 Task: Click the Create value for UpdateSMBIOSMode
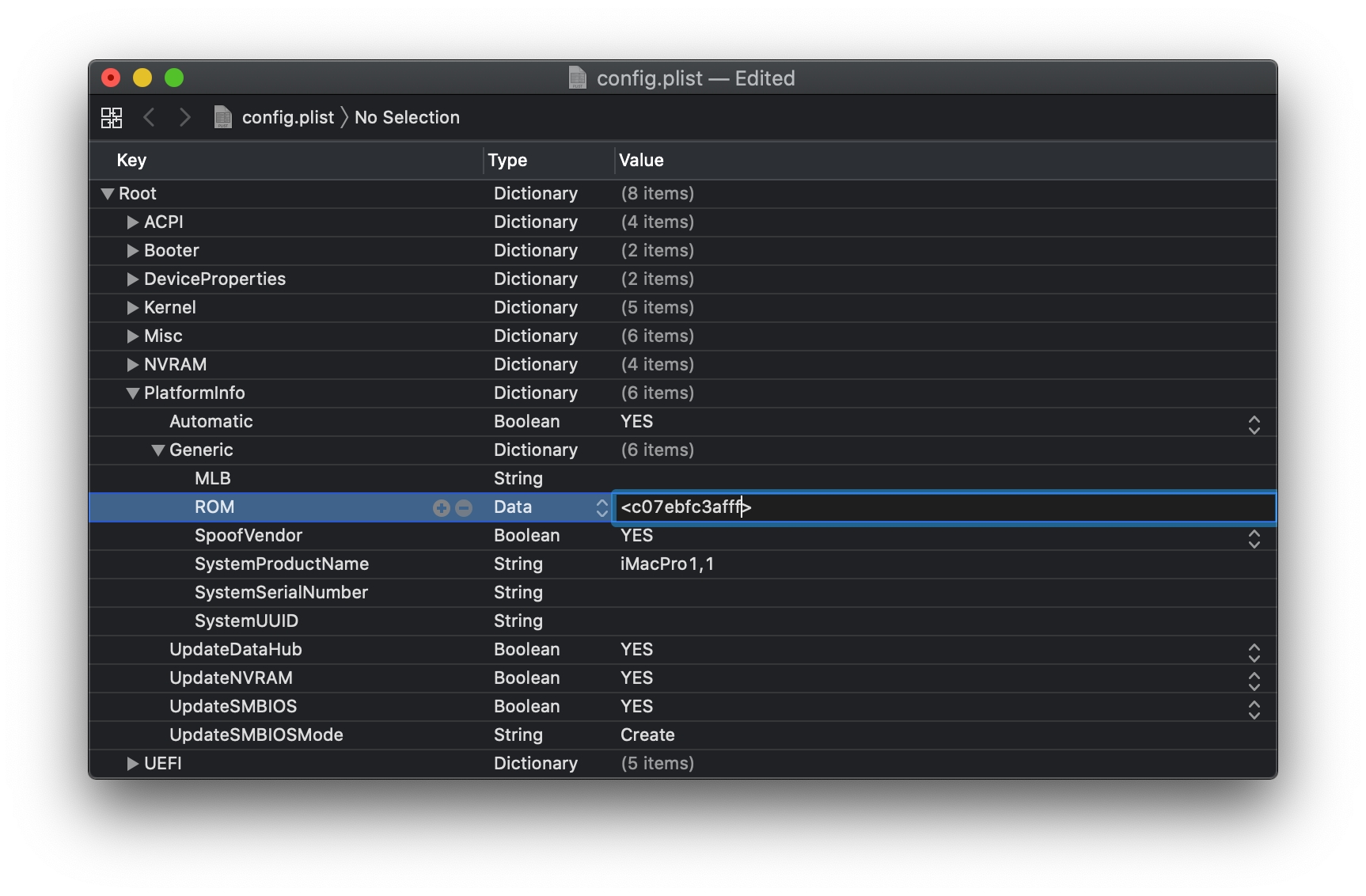(x=647, y=735)
